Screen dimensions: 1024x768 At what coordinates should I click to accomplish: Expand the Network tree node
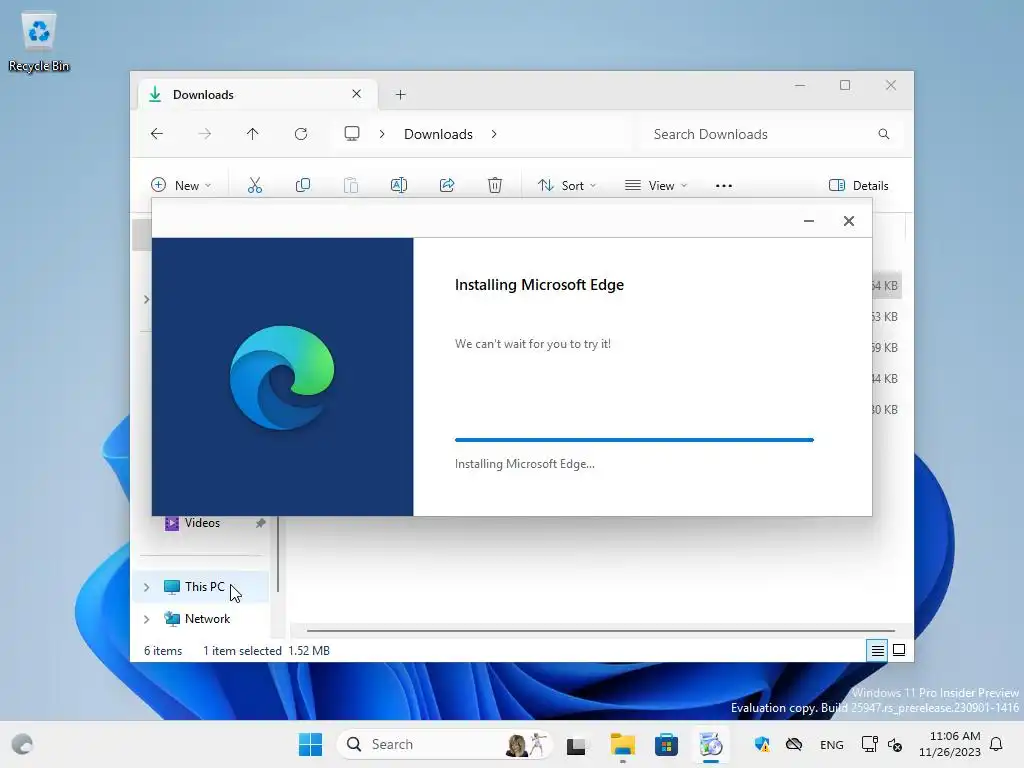point(146,619)
